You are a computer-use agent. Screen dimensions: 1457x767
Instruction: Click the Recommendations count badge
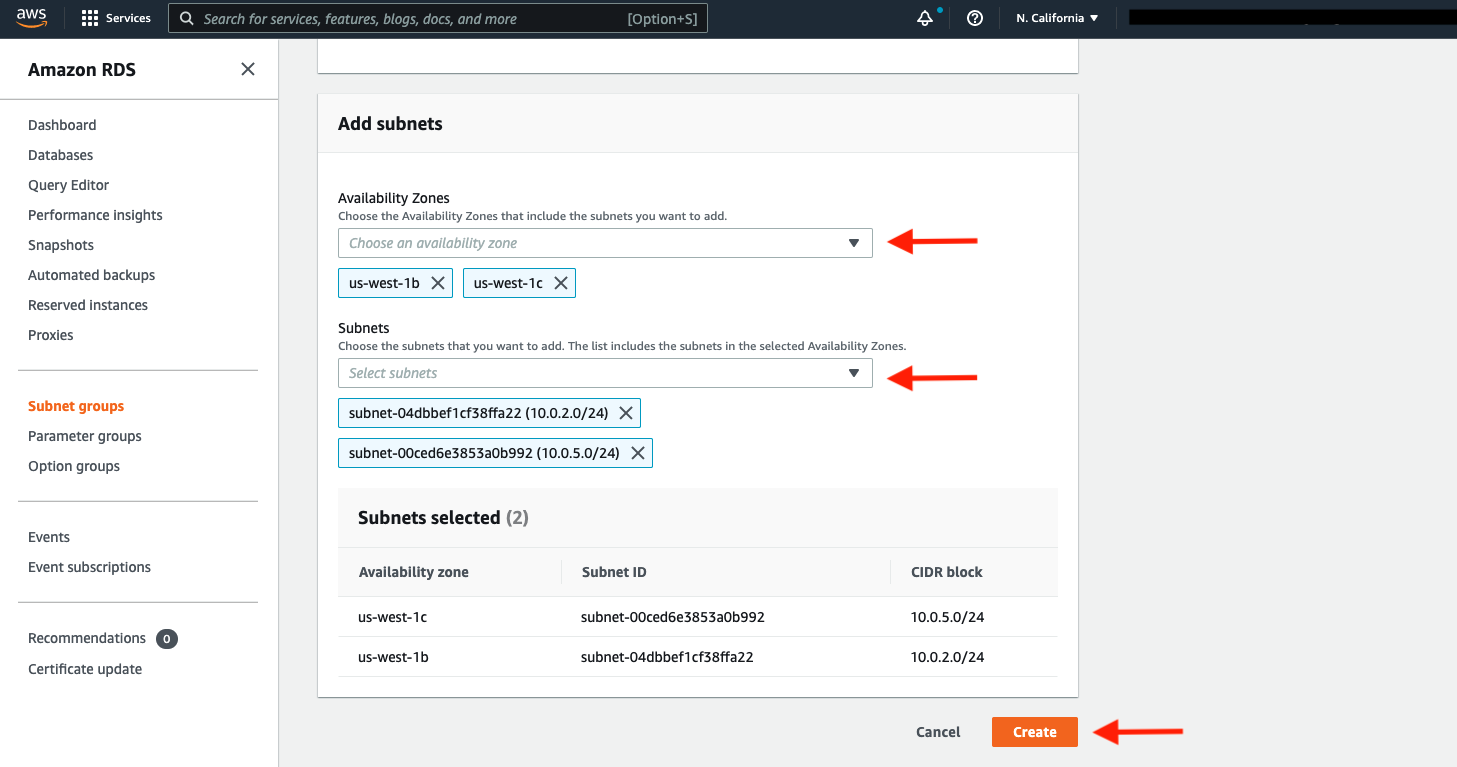click(x=167, y=638)
